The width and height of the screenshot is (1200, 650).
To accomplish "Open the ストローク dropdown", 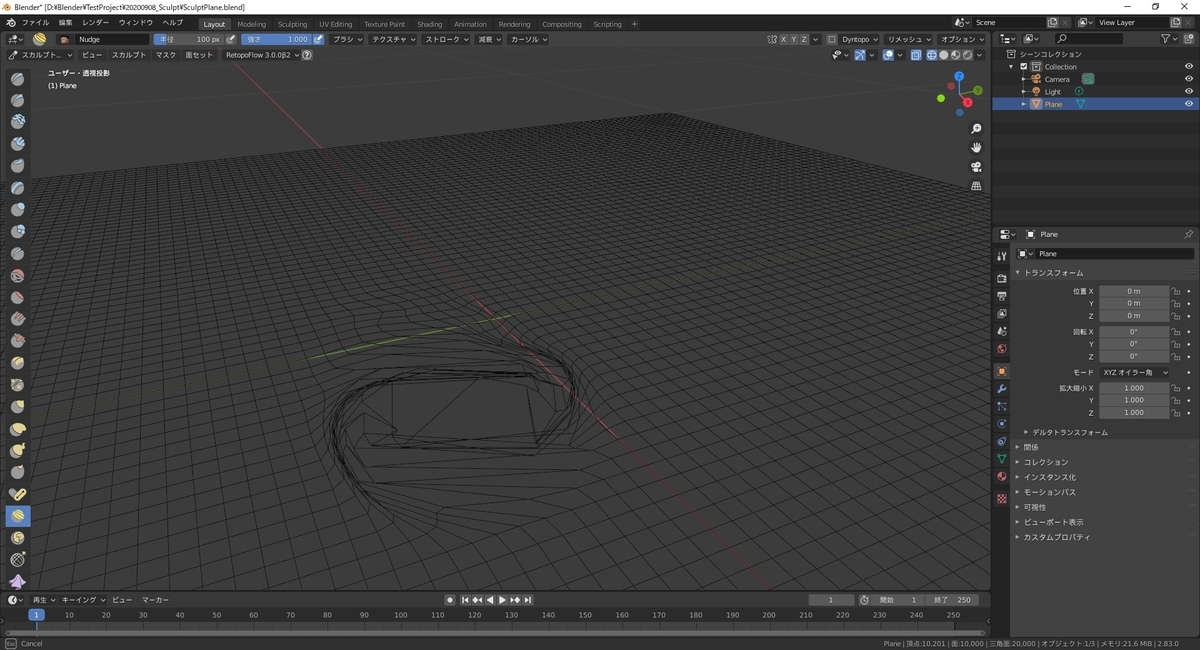I will tap(447, 39).
